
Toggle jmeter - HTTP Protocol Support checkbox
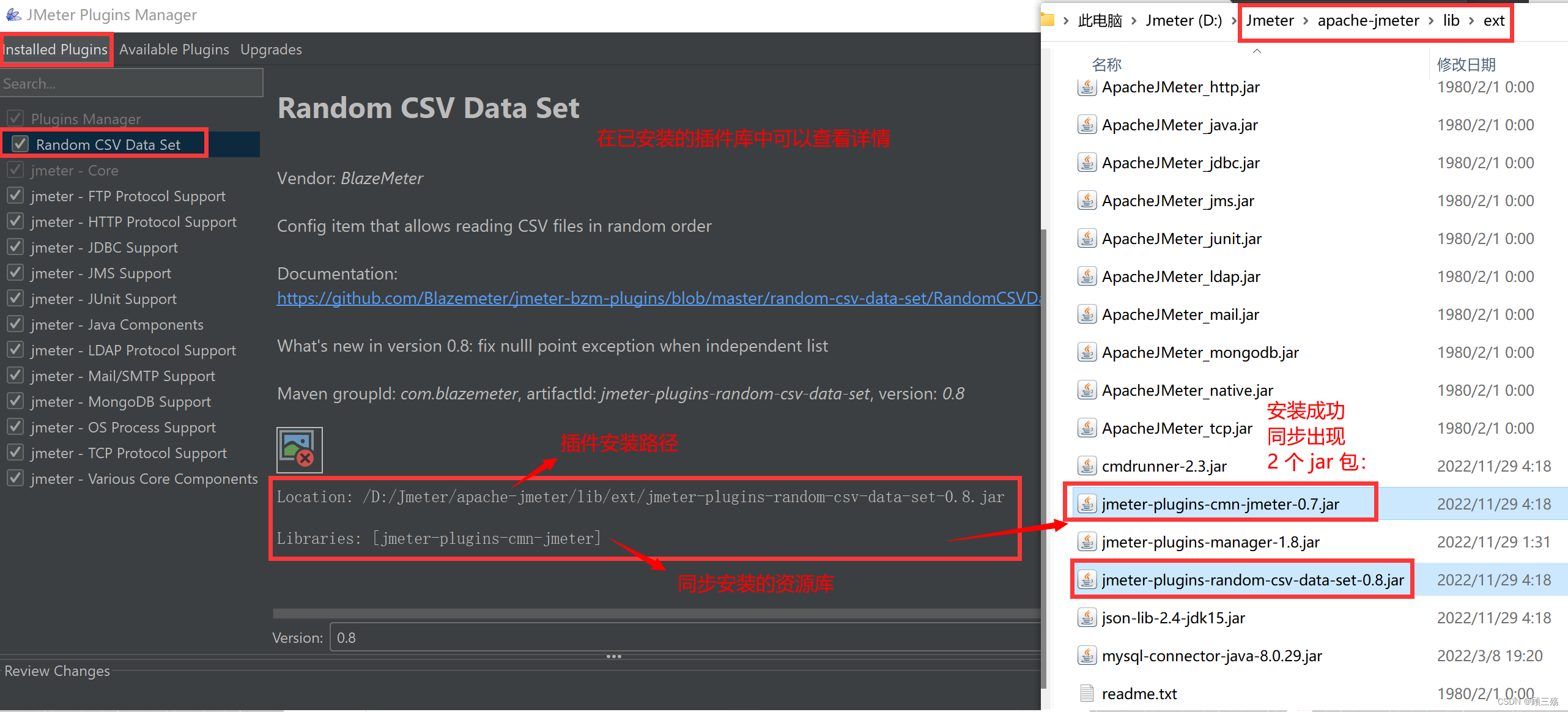click(x=15, y=221)
